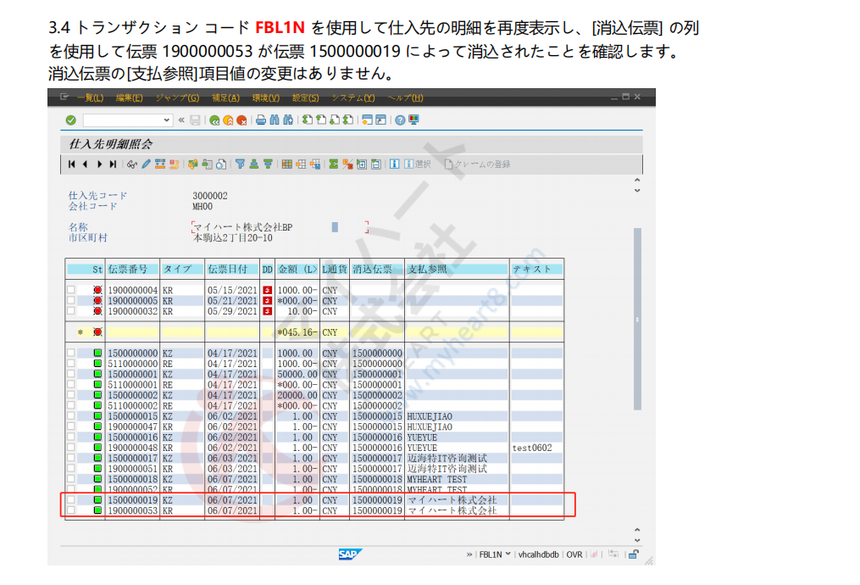Go to last item arrow icon
860x585 pixels.
coord(112,164)
